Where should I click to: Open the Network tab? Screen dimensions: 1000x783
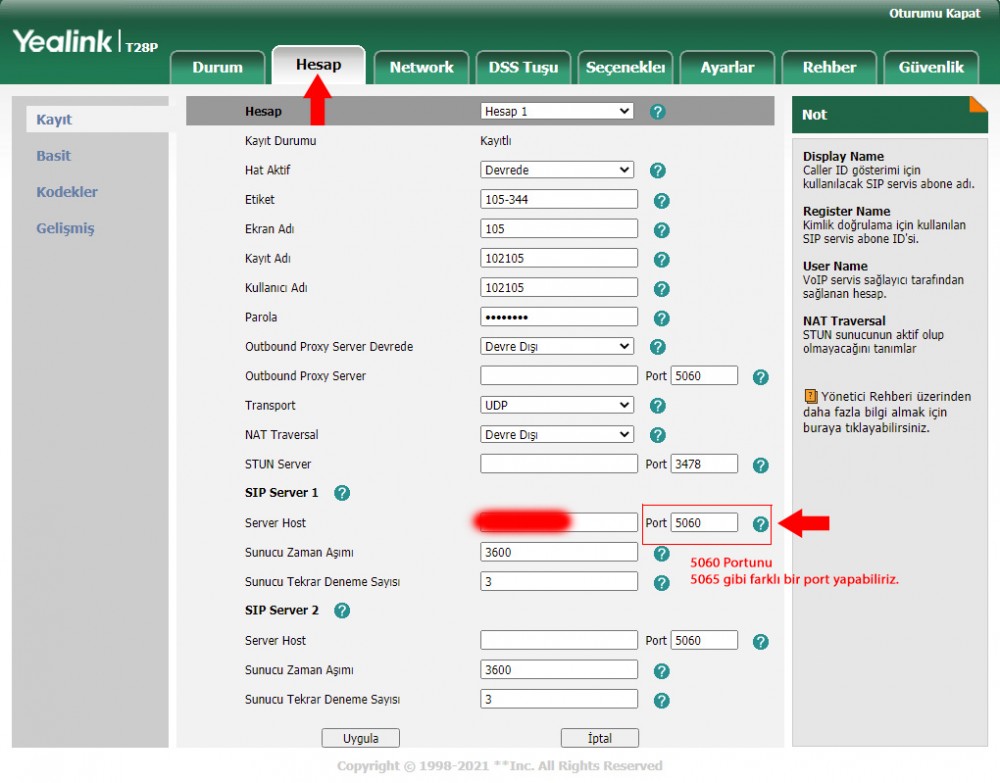421,68
